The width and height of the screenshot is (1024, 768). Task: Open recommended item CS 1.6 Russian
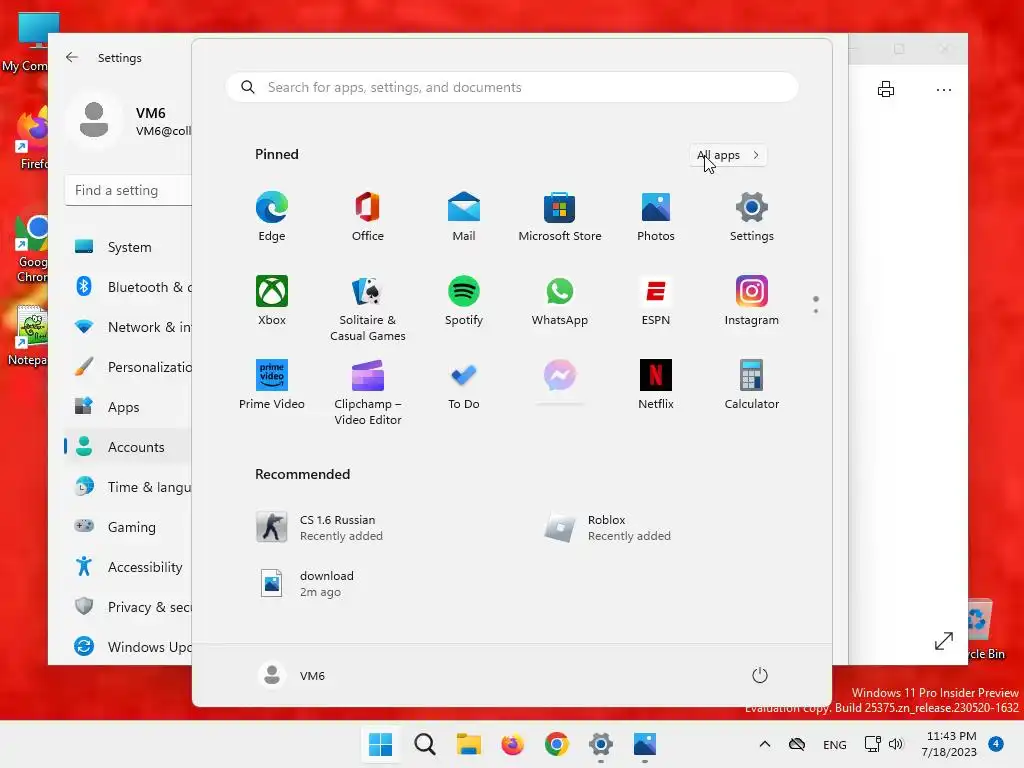click(320, 528)
